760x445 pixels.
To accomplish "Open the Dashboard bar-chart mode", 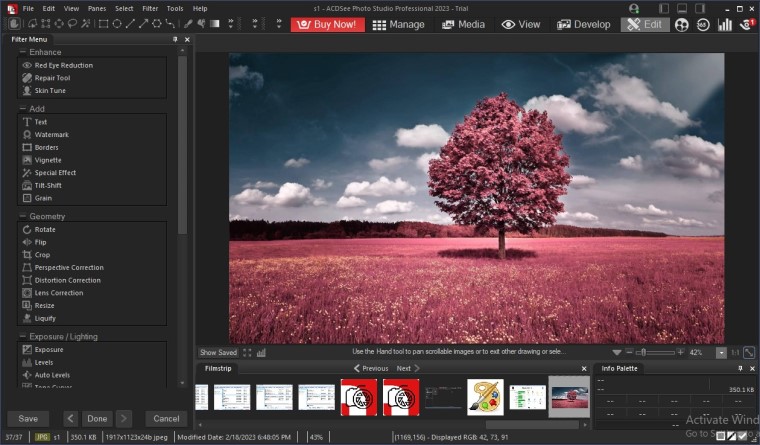I will point(725,25).
